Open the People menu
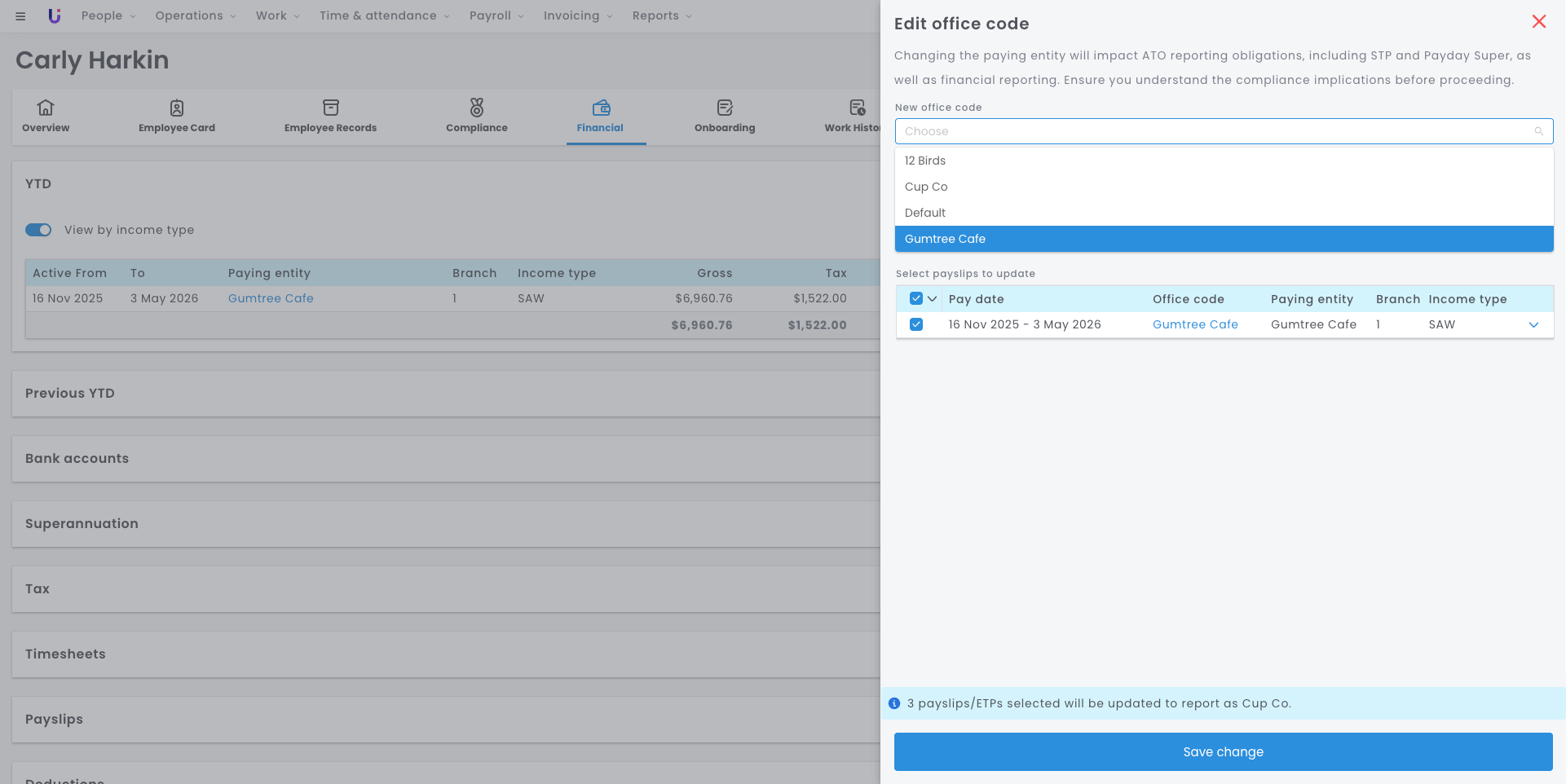 coord(108,15)
